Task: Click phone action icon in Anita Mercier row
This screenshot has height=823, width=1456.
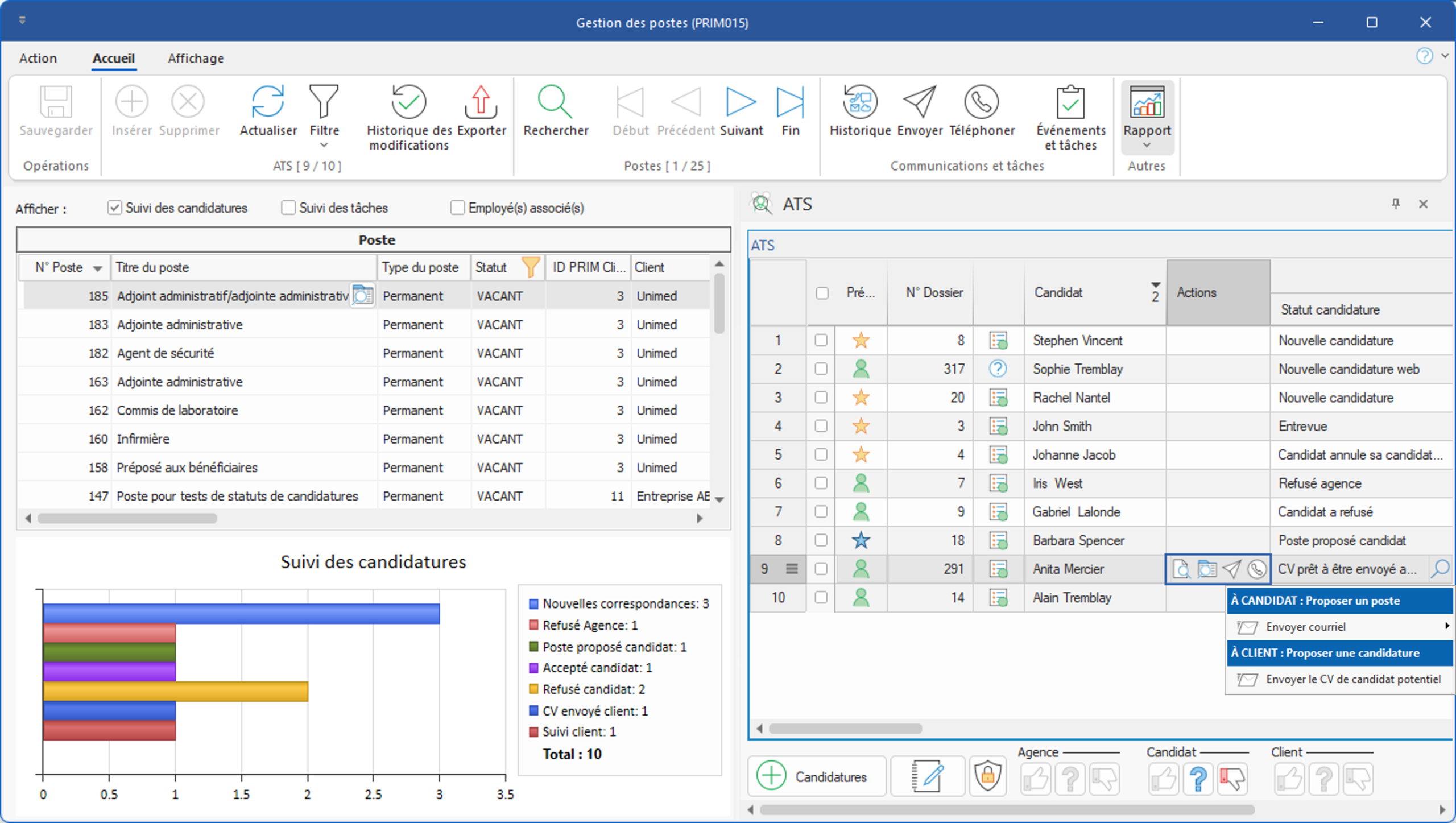Action: pos(1256,569)
